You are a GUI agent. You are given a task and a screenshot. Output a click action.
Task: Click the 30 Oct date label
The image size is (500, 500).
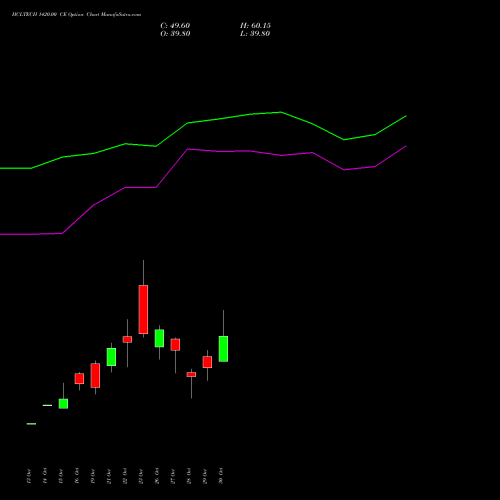pyautogui.click(x=221, y=476)
